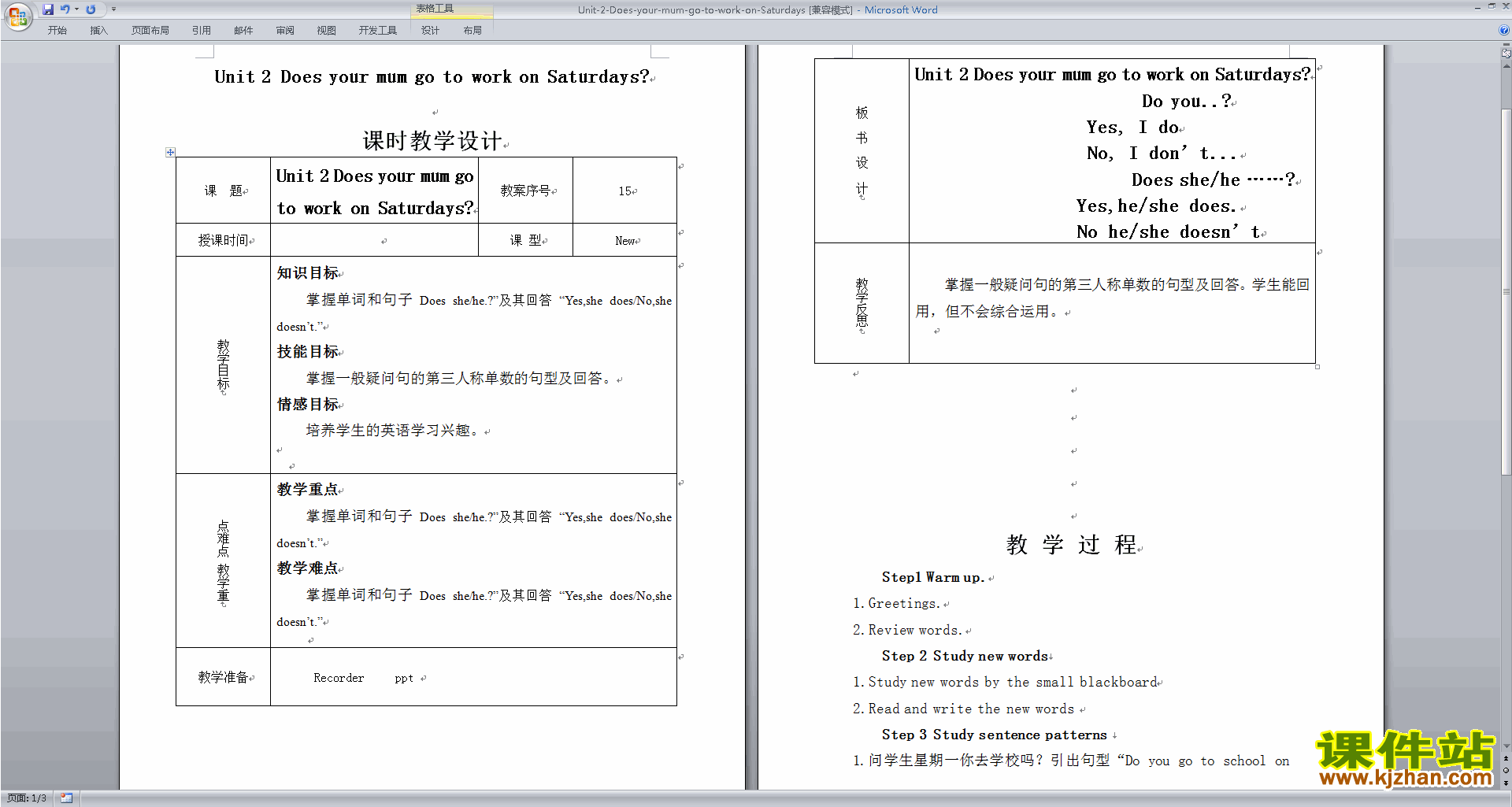Click the 1. Greetings line

[897, 604]
